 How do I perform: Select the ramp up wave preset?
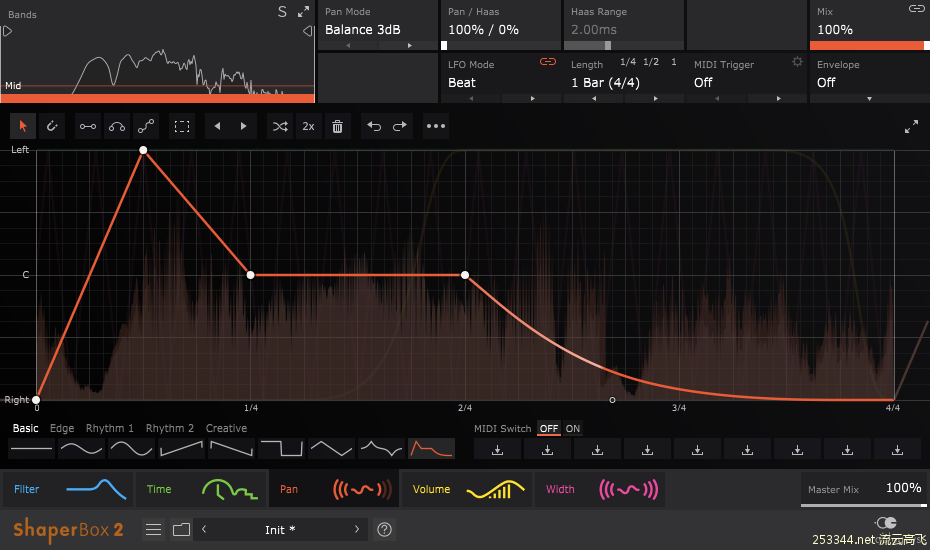pyautogui.click(x=181, y=449)
